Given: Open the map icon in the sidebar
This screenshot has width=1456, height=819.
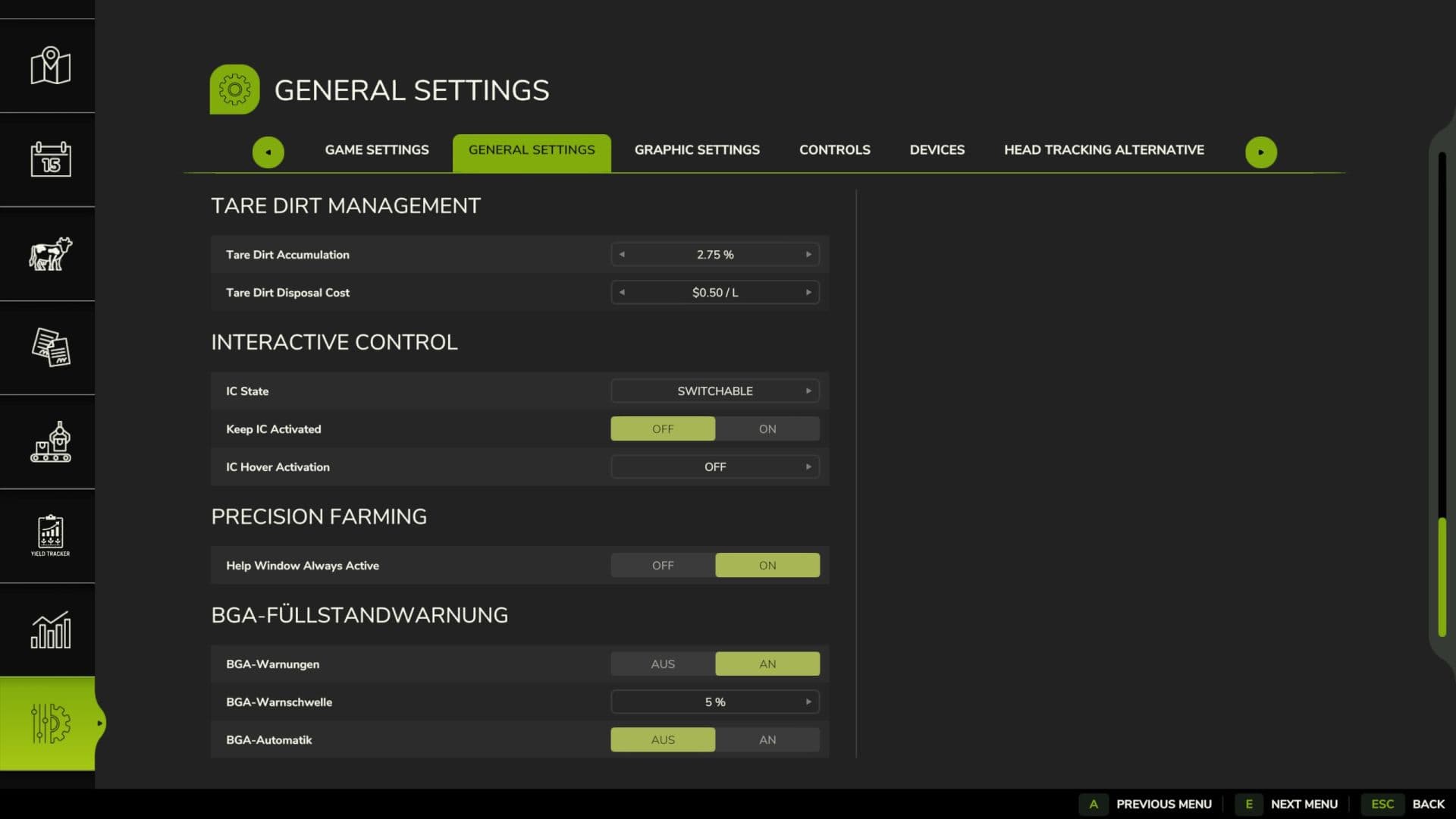Looking at the screenshot, I should point(50,66).
